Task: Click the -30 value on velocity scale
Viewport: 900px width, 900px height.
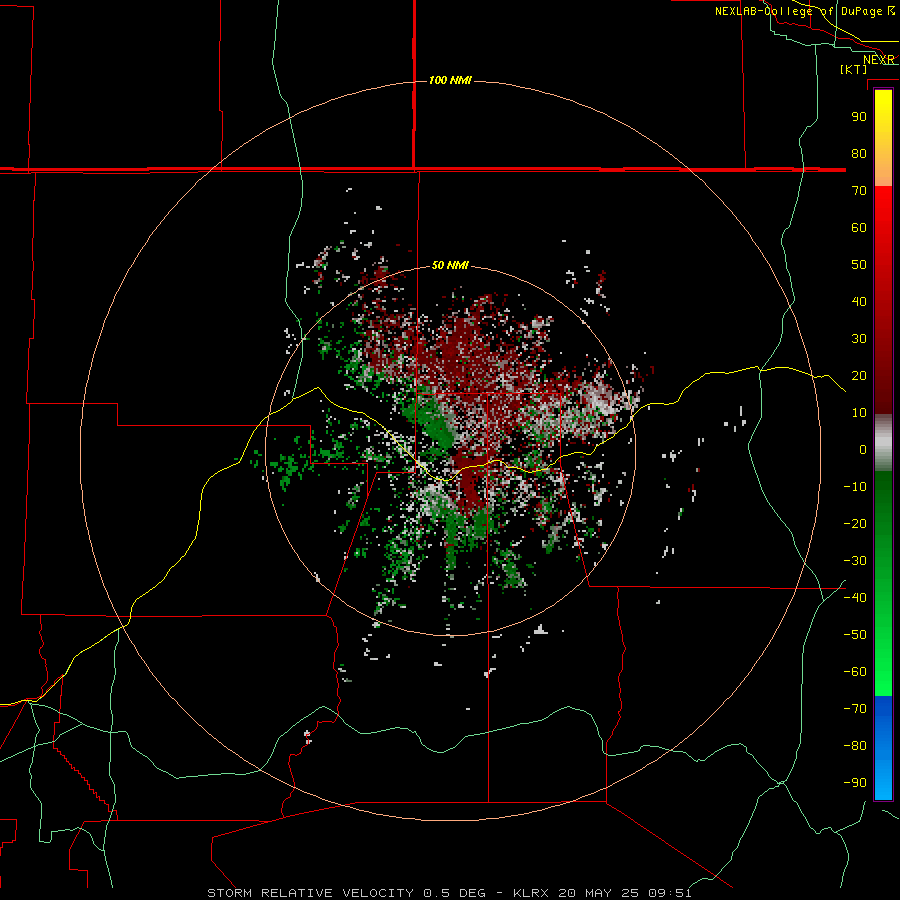Action: tap(855, 561)
